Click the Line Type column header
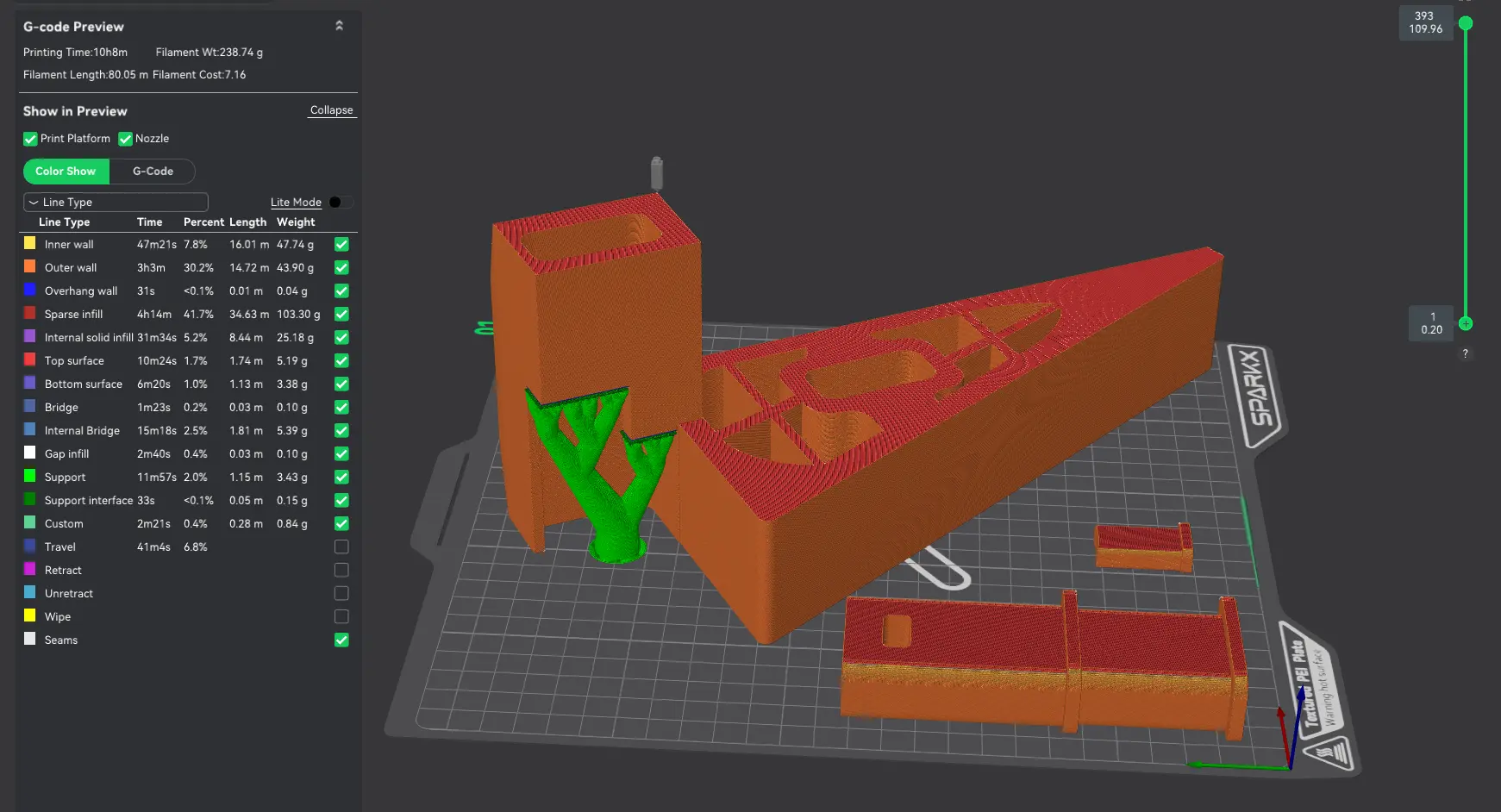Image resolution: width=1501 pixels, height=812 pixels. (64, 222)
